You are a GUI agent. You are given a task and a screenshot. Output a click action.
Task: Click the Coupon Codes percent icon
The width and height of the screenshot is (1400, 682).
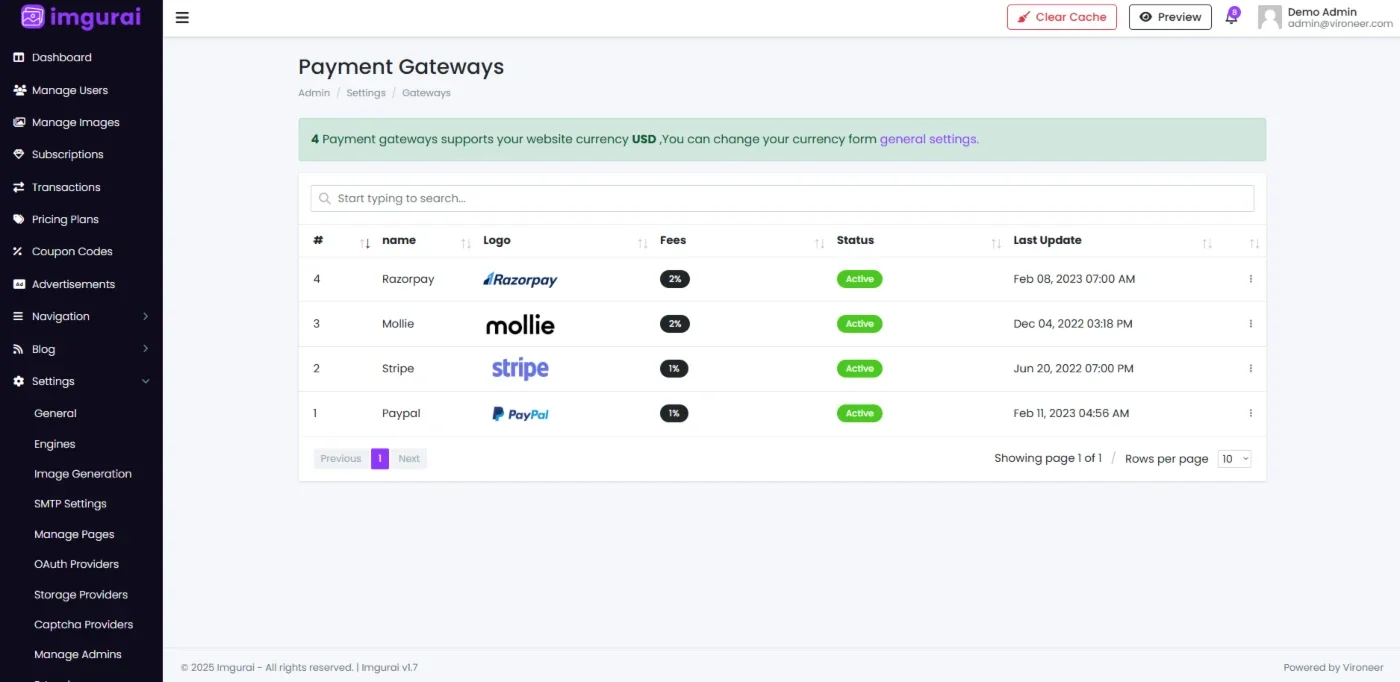[18, 252]
